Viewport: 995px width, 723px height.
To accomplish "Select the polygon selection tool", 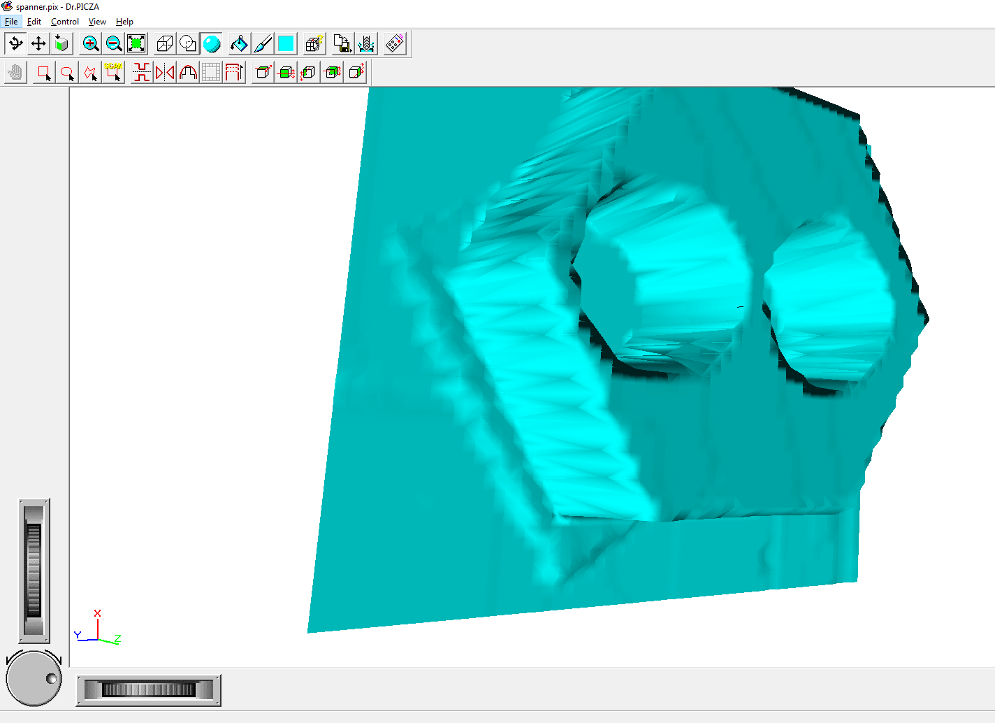I will pos(90,72).
